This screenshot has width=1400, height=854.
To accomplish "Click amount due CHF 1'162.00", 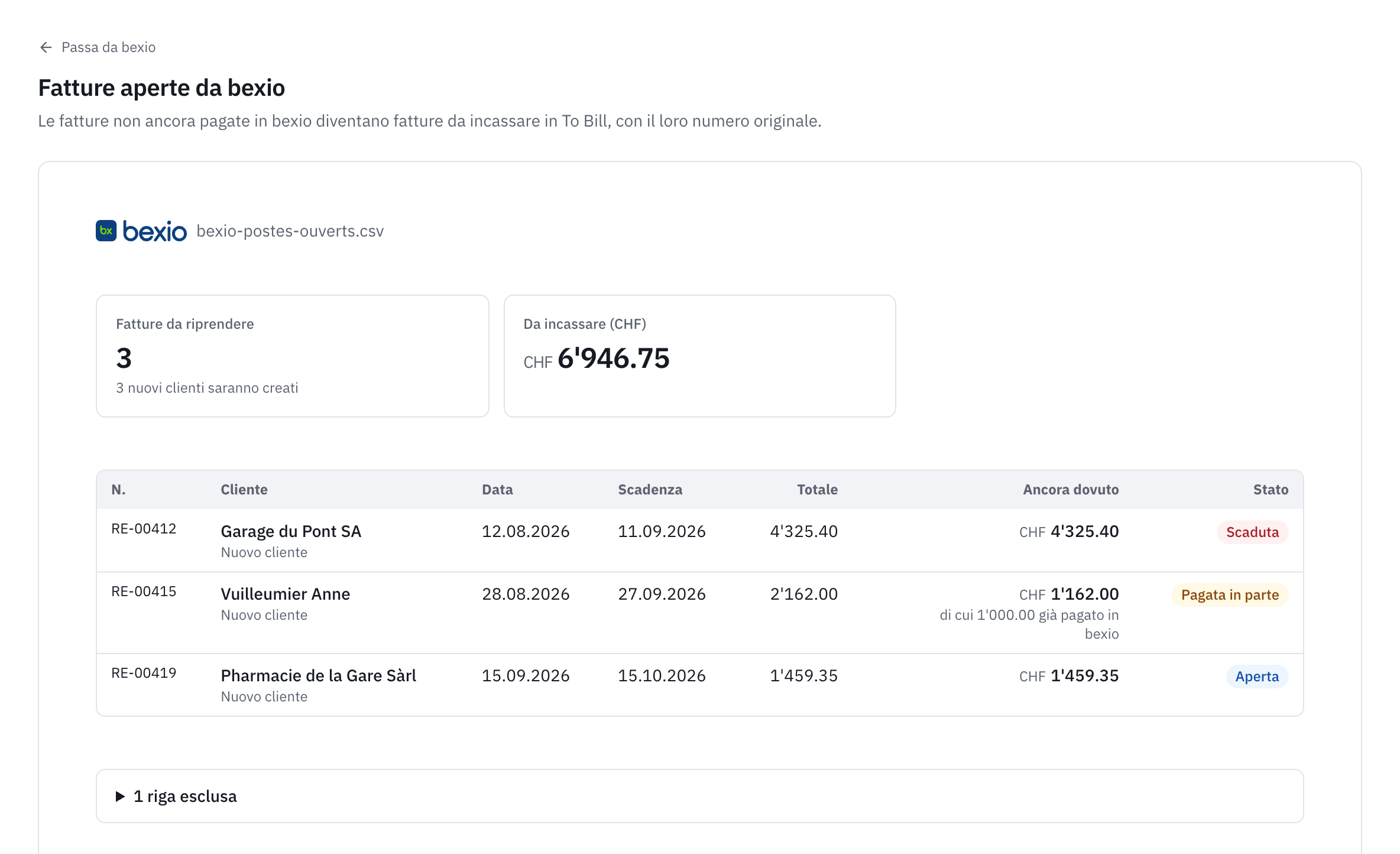I will 1069,594.
